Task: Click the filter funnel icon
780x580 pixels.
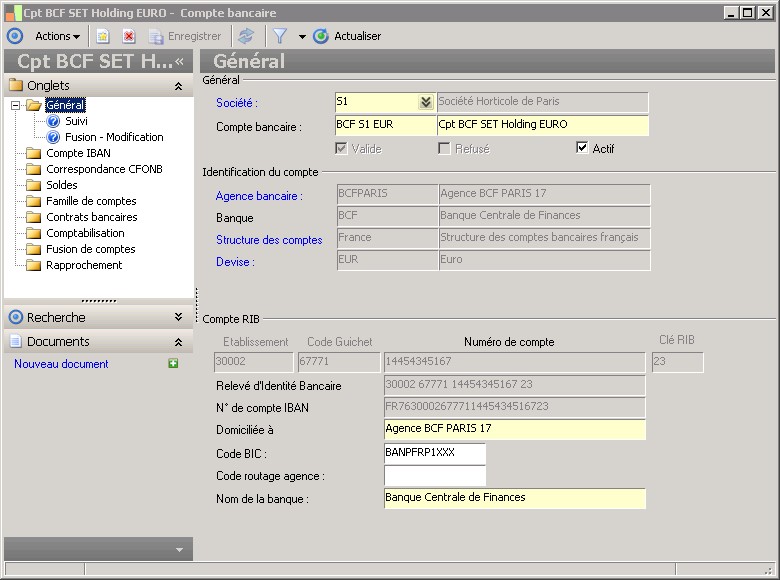Action: [x=280, y=36]
